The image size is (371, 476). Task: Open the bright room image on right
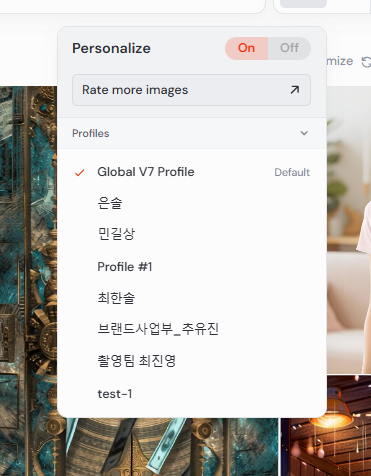pyautogui.click(x=349, y=230)
